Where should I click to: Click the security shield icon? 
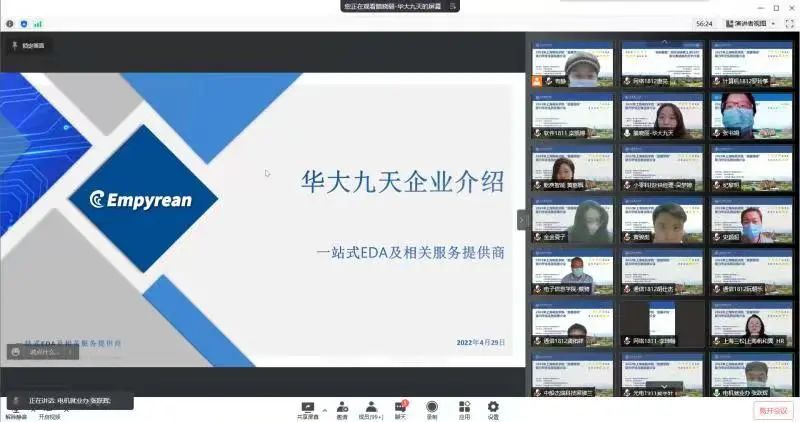[24, 23]
